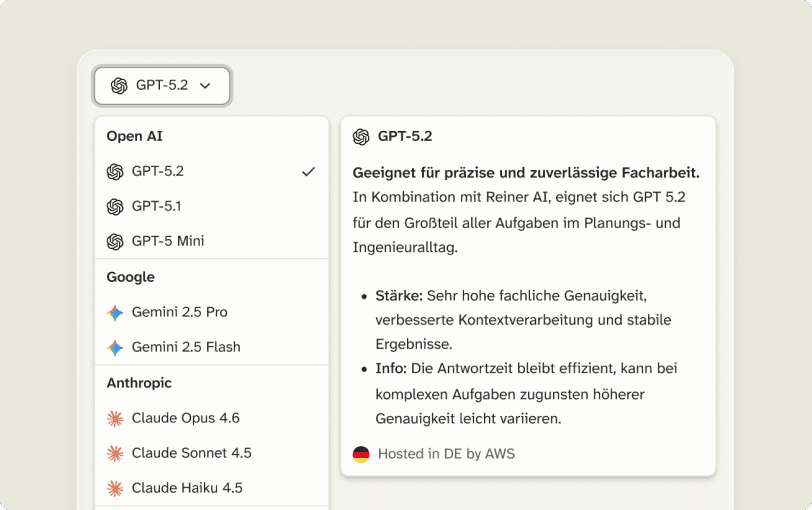The image size is (812, 510).
Task: Click the German flag hosting icon
Action: (x=361, y=454)
